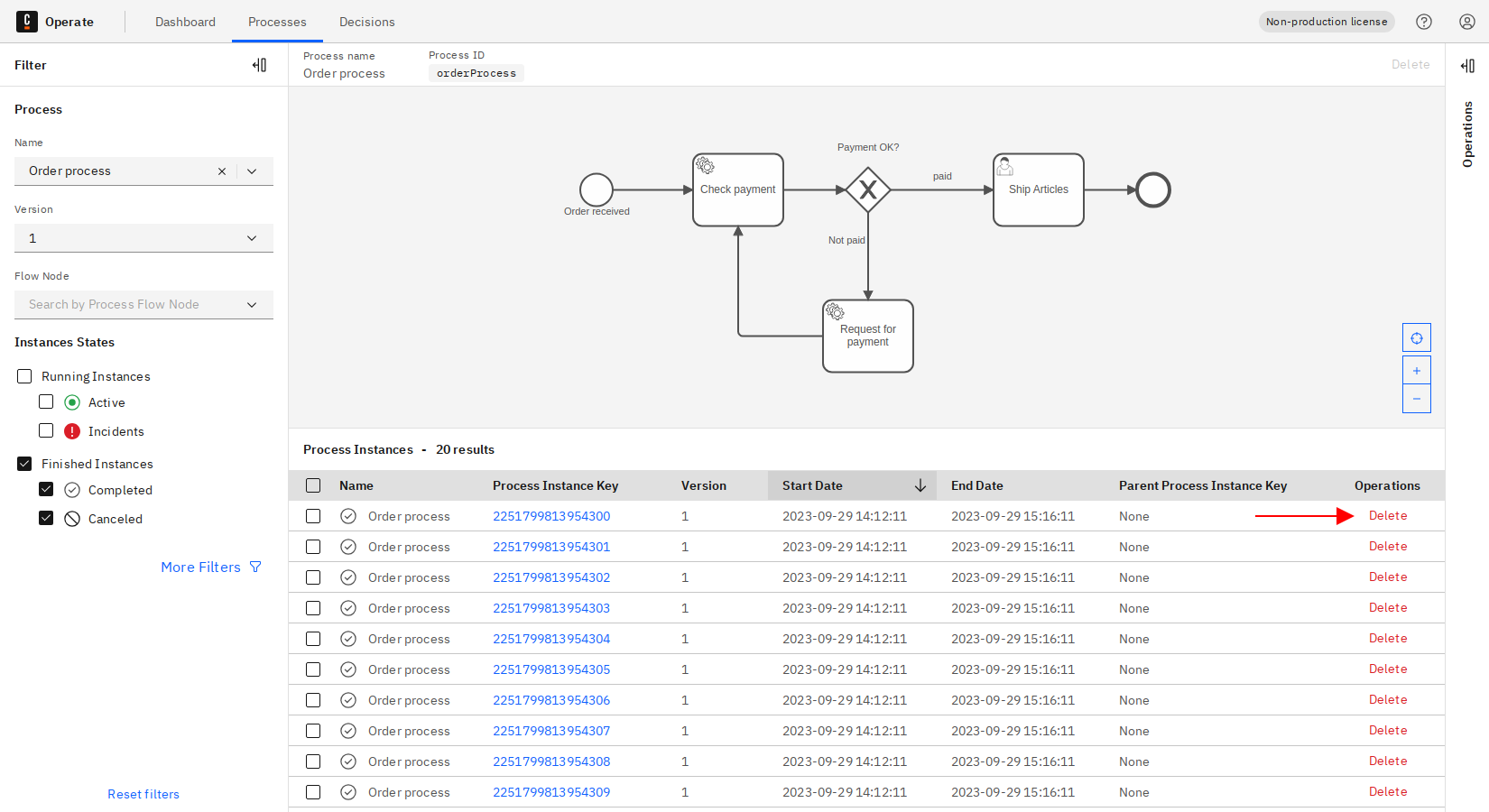
Task: Uncheck the Completed instances filter
Action: click(46, 490)
